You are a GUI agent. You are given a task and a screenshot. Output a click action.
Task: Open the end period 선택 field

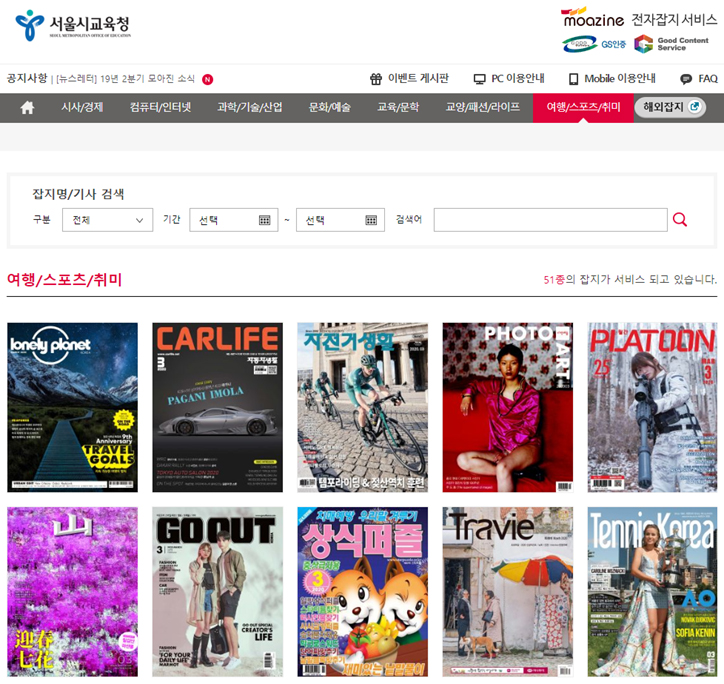[x=340, y=220]
